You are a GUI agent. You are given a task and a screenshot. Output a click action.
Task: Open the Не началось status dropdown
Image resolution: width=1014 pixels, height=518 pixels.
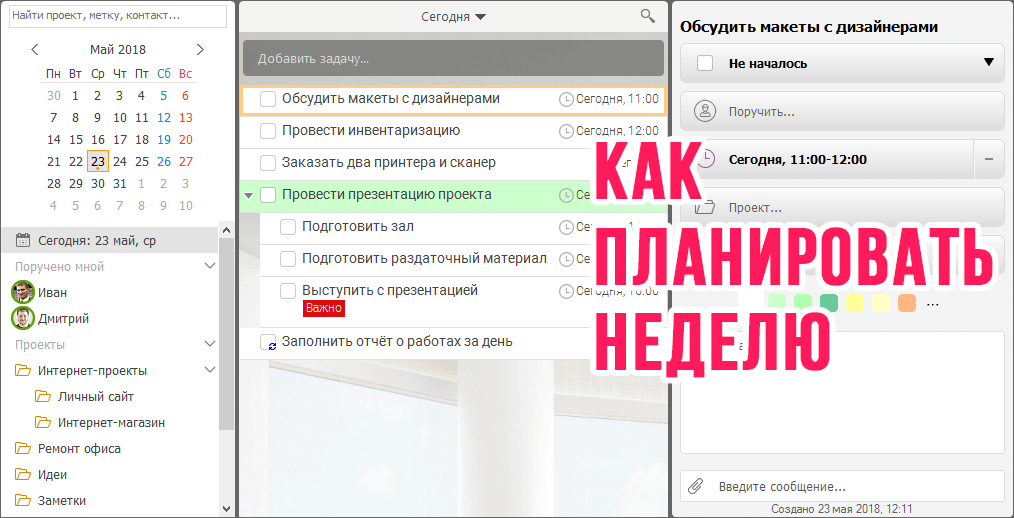988,63
